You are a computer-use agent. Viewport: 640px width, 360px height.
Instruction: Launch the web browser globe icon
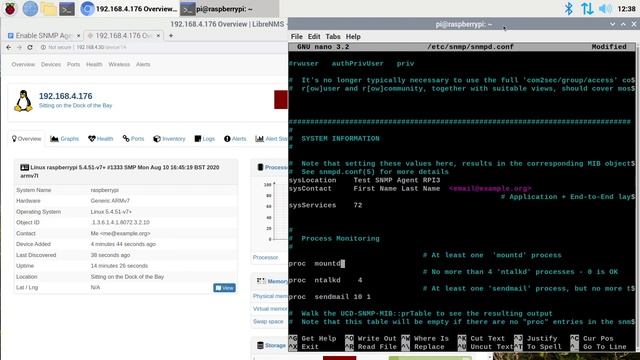click(30, 8)
